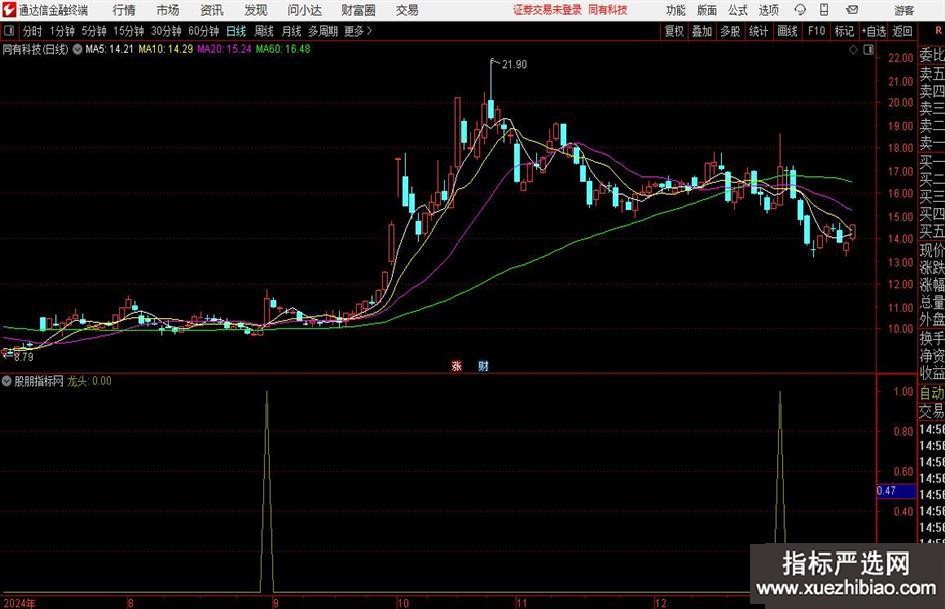Toggle the side panel icon near price axis

tap(868, 50)
